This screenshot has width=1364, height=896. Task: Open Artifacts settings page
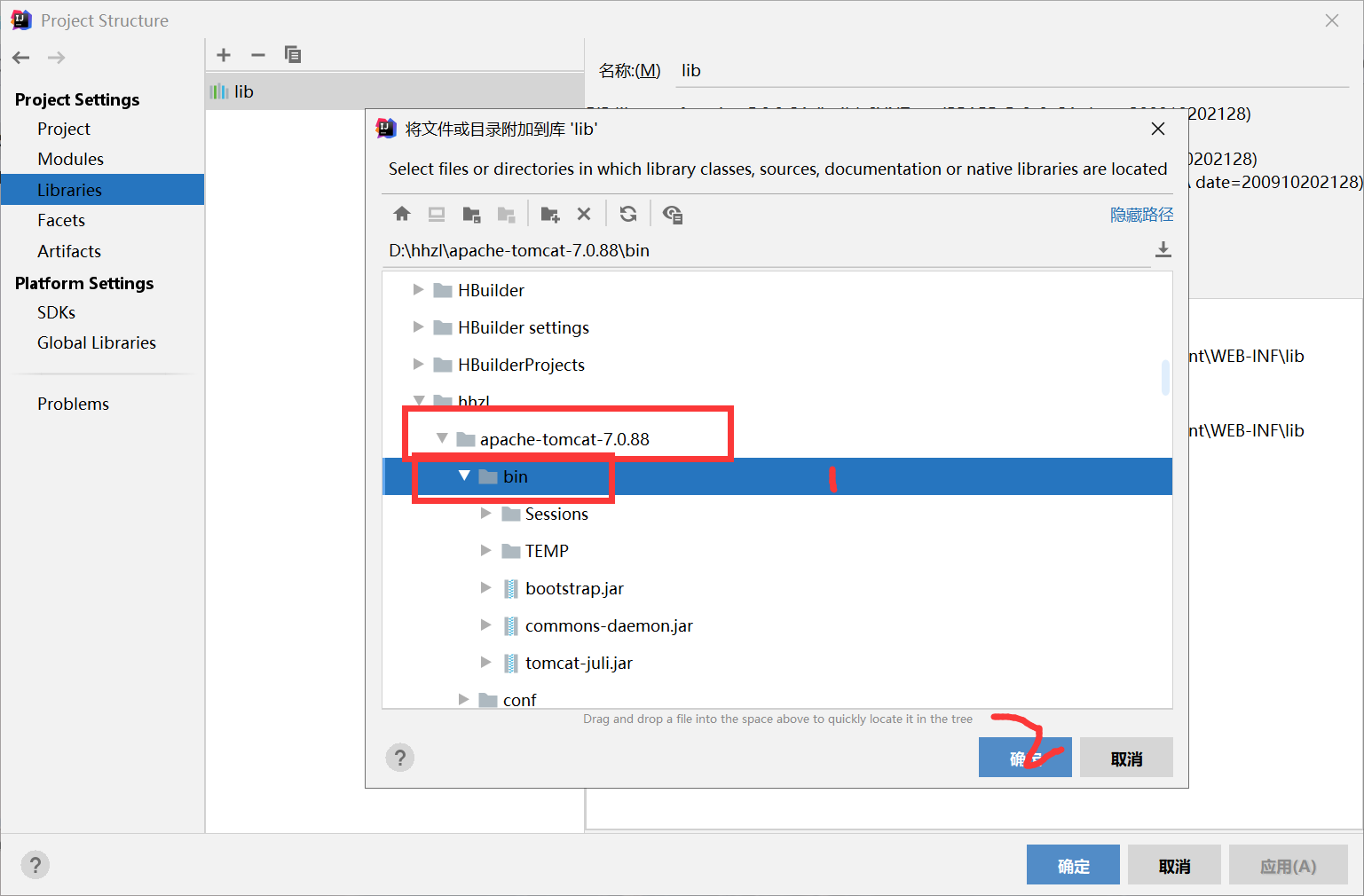[69, 251]
